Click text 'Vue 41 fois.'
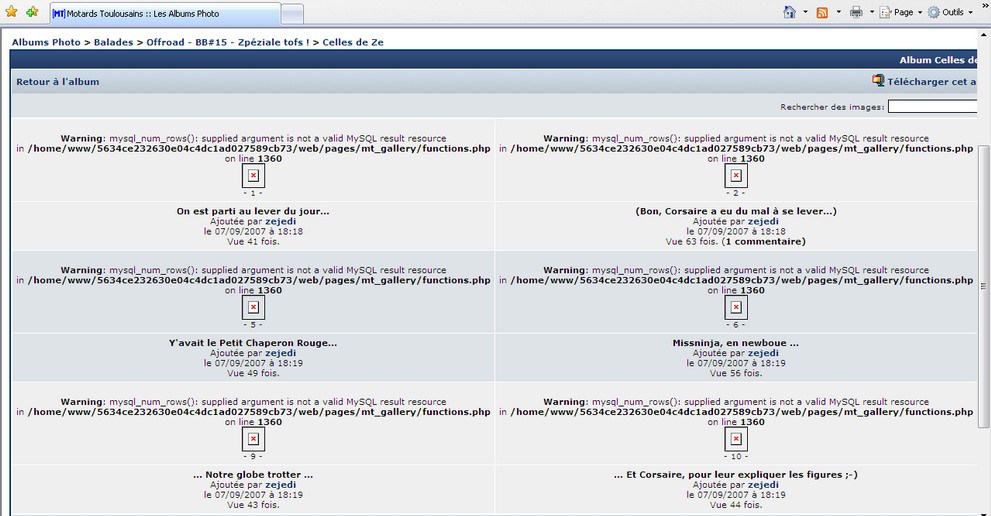 253,242
